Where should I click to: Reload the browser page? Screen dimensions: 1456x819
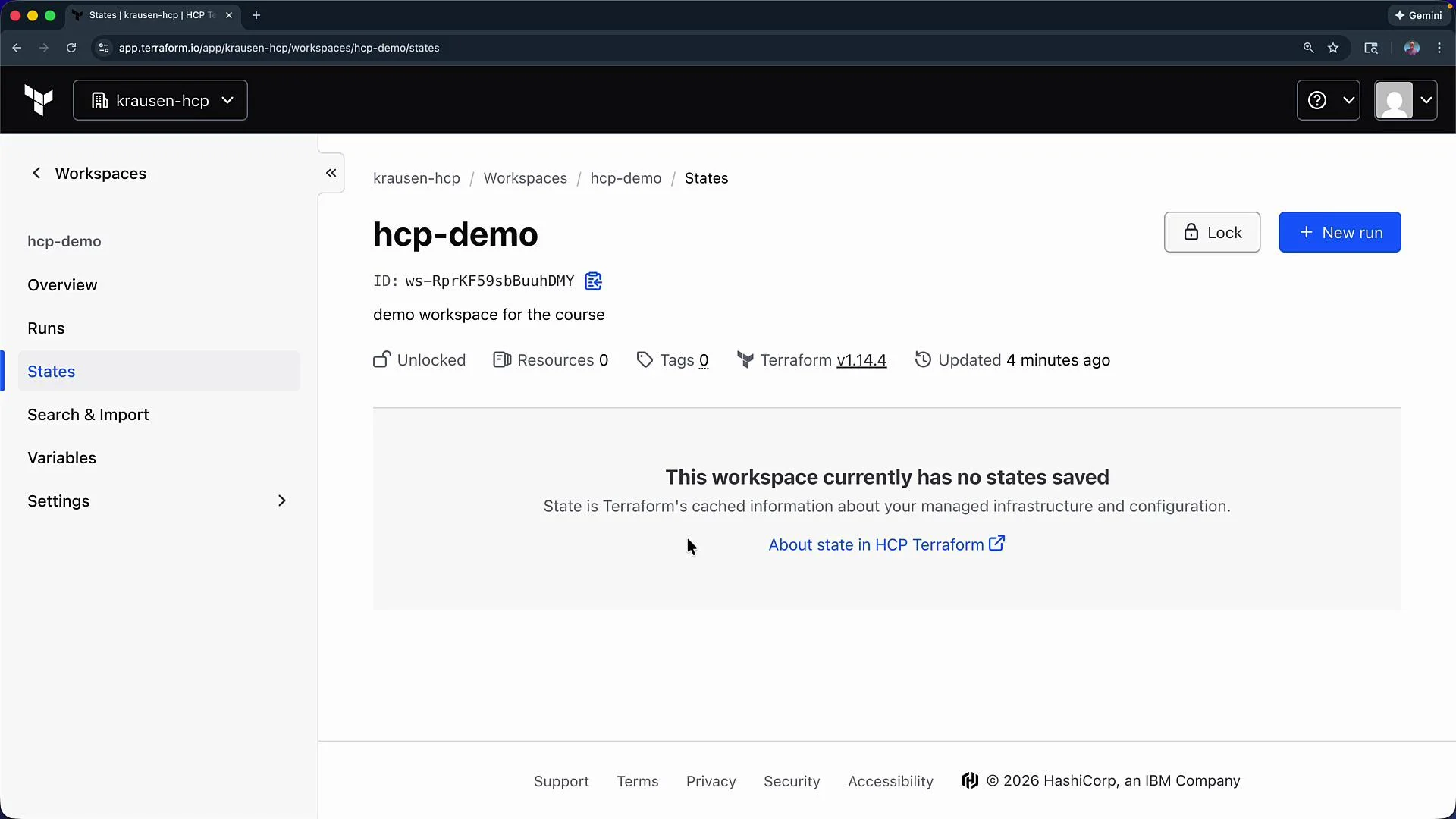(x=71, y=48)
